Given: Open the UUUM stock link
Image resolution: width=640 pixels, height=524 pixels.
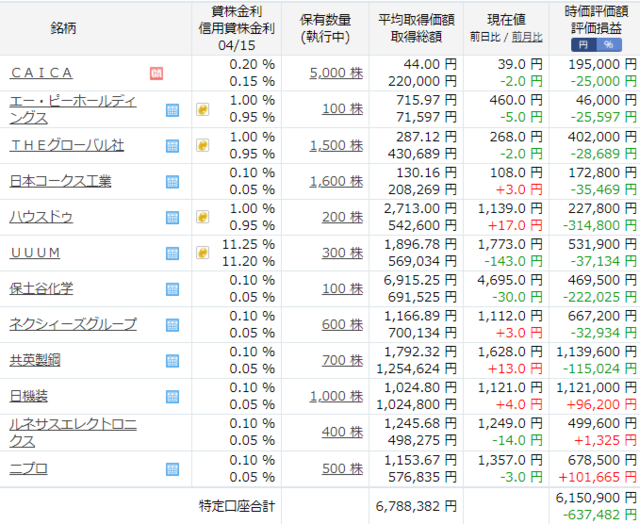Looking at the screenshot, I should click(35, 253).
